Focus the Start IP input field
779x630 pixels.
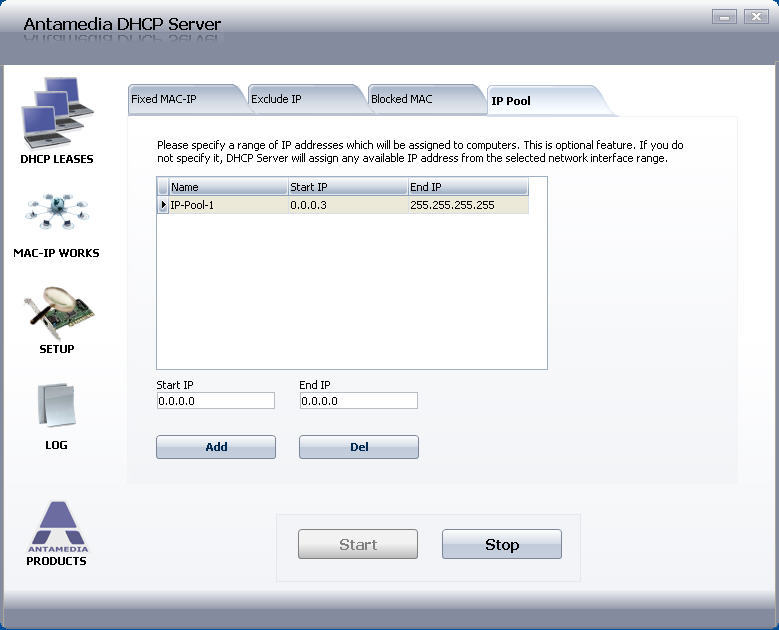(215, 401)
